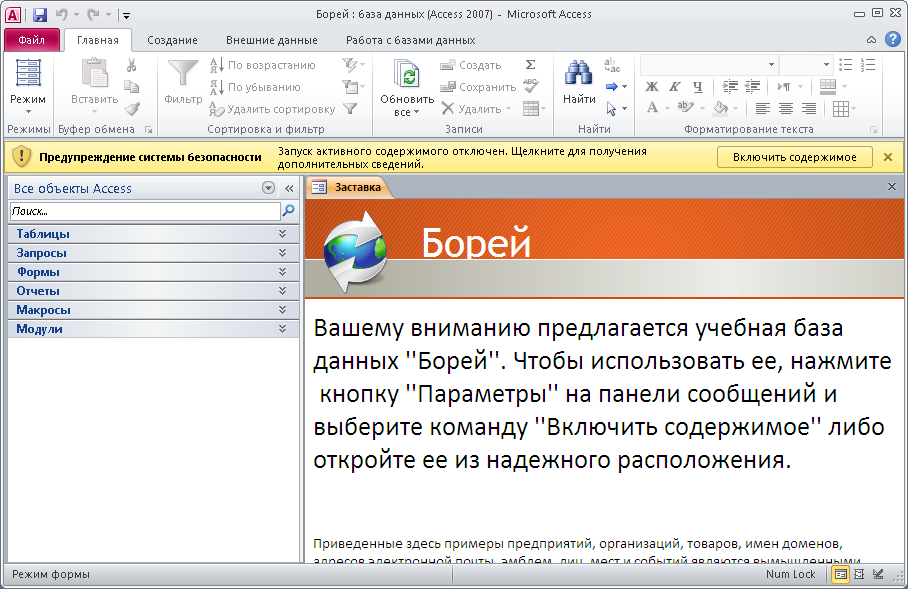Viewport: 908px width, 589px height.
Task: Open the Режим view mode button
Action: (28, 87)
